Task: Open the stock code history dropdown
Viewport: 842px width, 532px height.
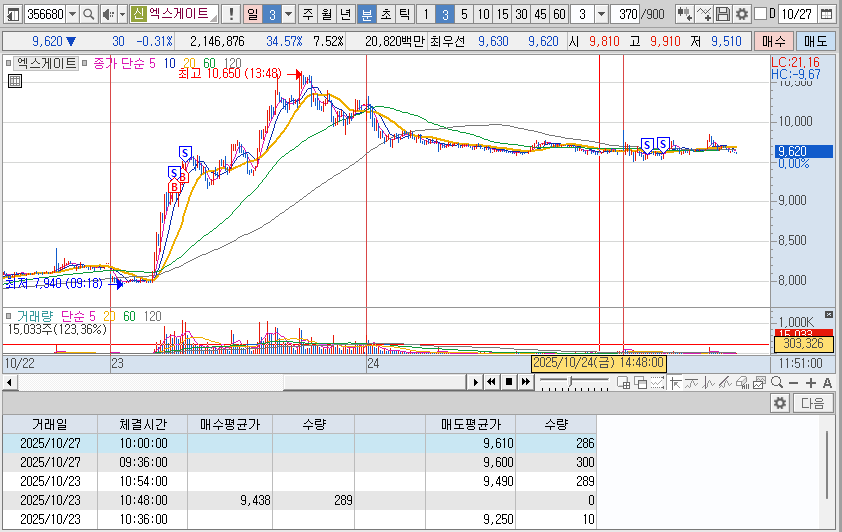Action: pyautogui.click(x=71, y=14)
